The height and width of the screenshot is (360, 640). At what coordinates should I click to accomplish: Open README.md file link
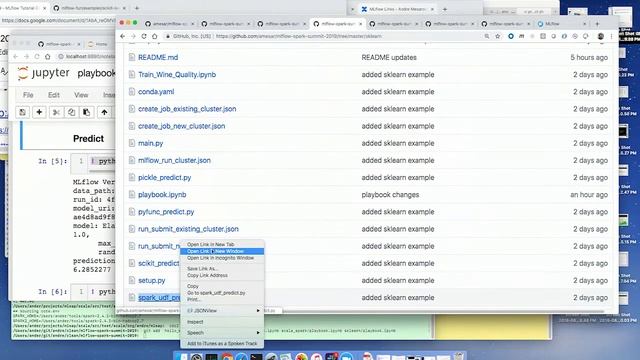(x=158, y=57)
